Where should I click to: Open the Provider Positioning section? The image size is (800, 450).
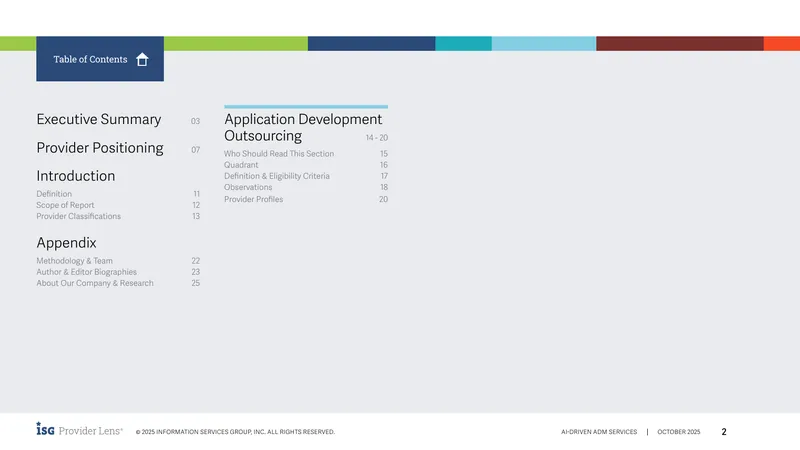100,148
